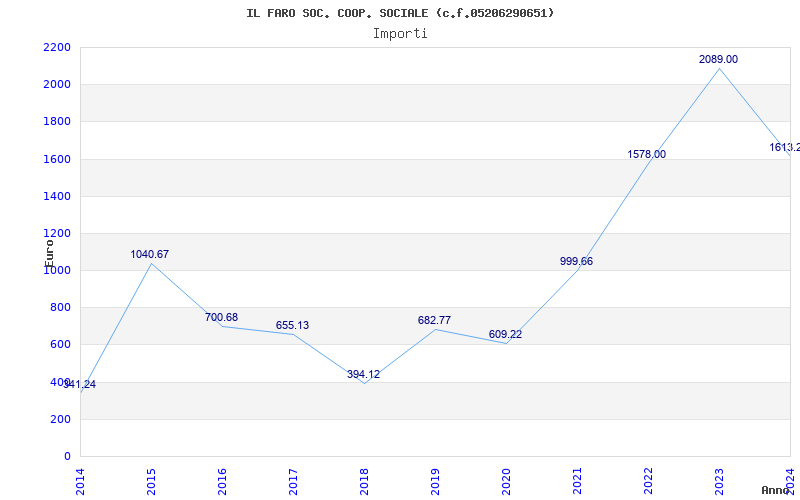Click the 1040.67 data label
800x500 pixels.
pos(149,254)
